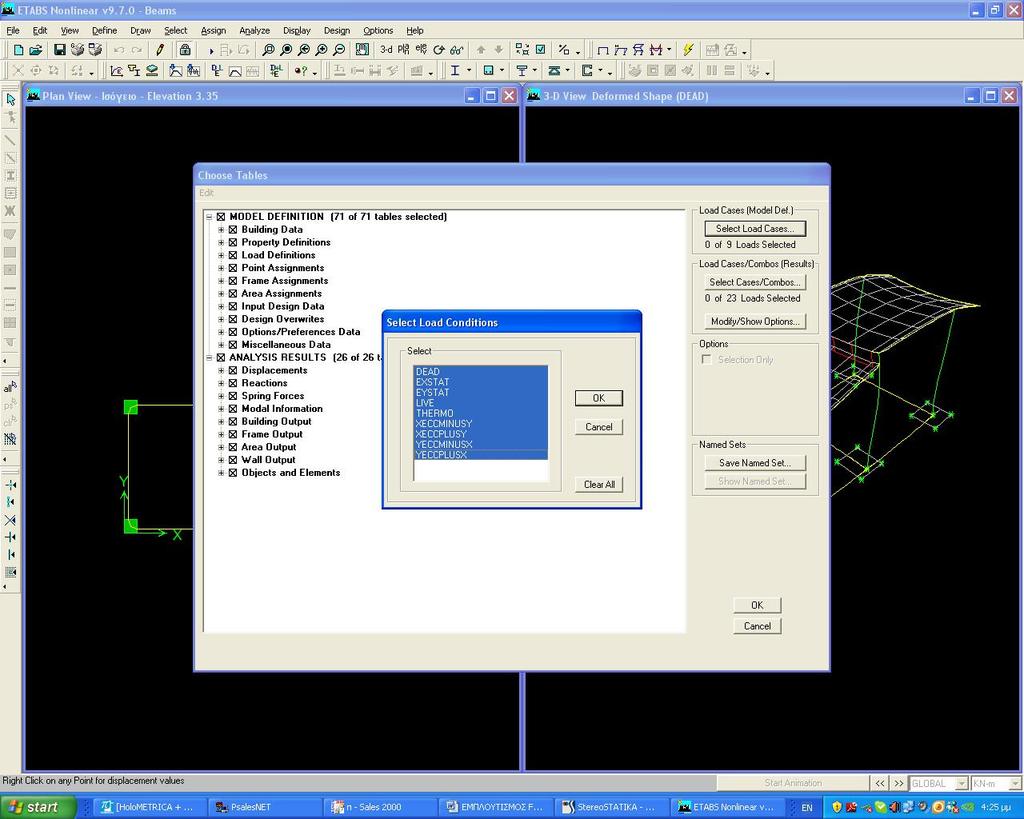The image size is (1024, 819).
Task: Expand the Frame Assignments tree node
Action: 221,281
